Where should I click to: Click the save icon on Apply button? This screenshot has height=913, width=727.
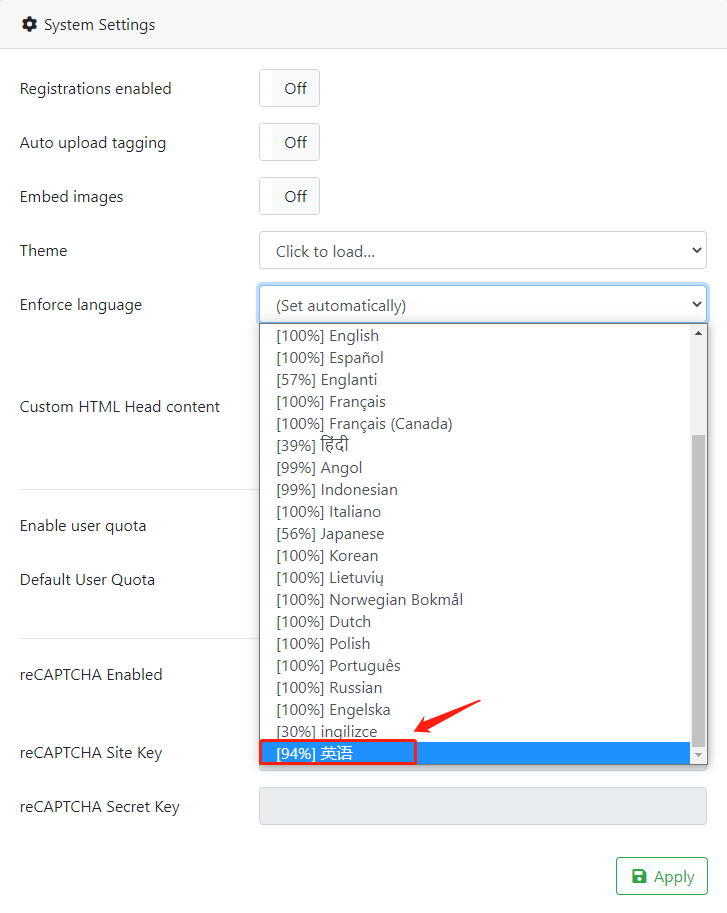(639, 876)
